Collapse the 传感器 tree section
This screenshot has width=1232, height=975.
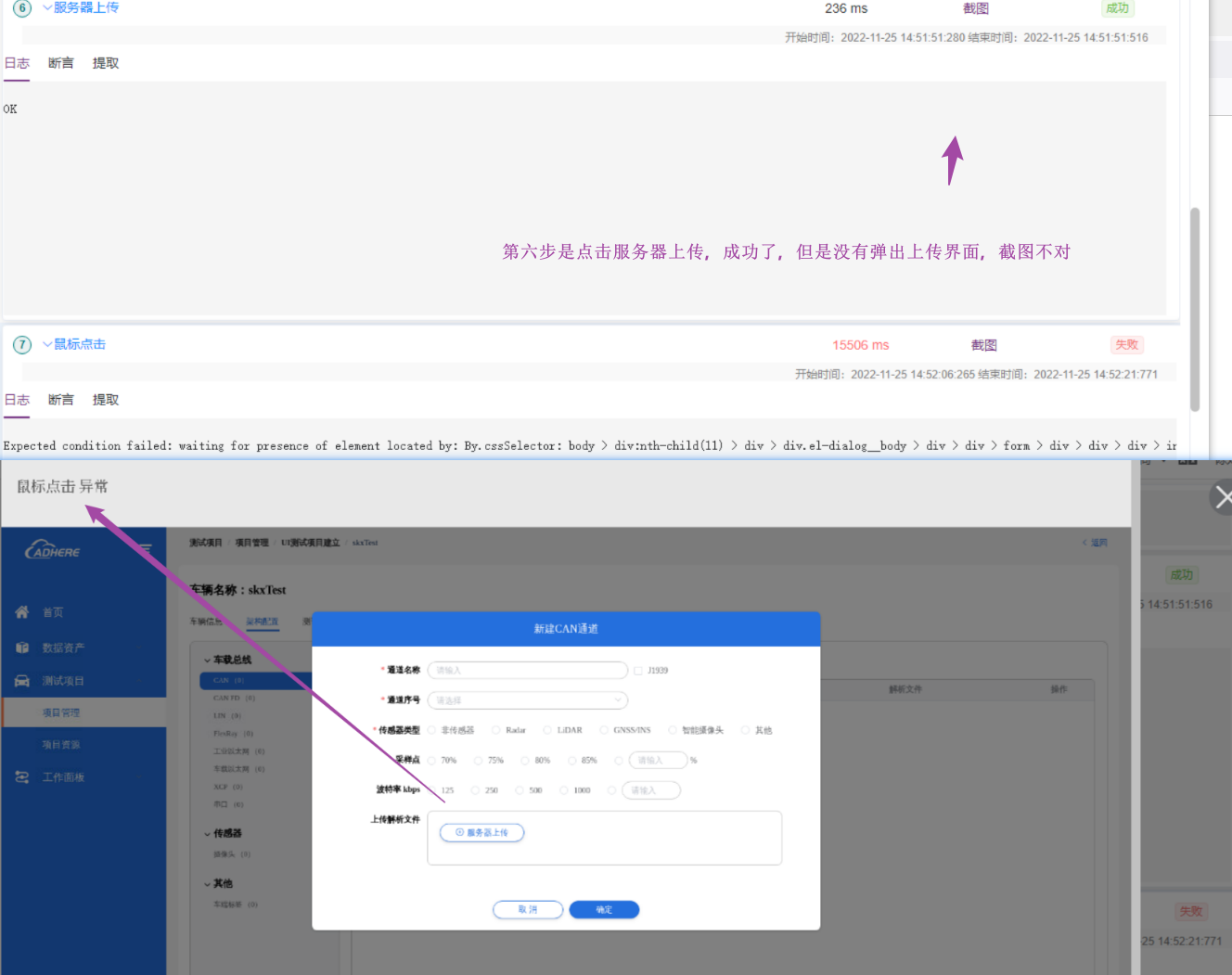point(208,833)
